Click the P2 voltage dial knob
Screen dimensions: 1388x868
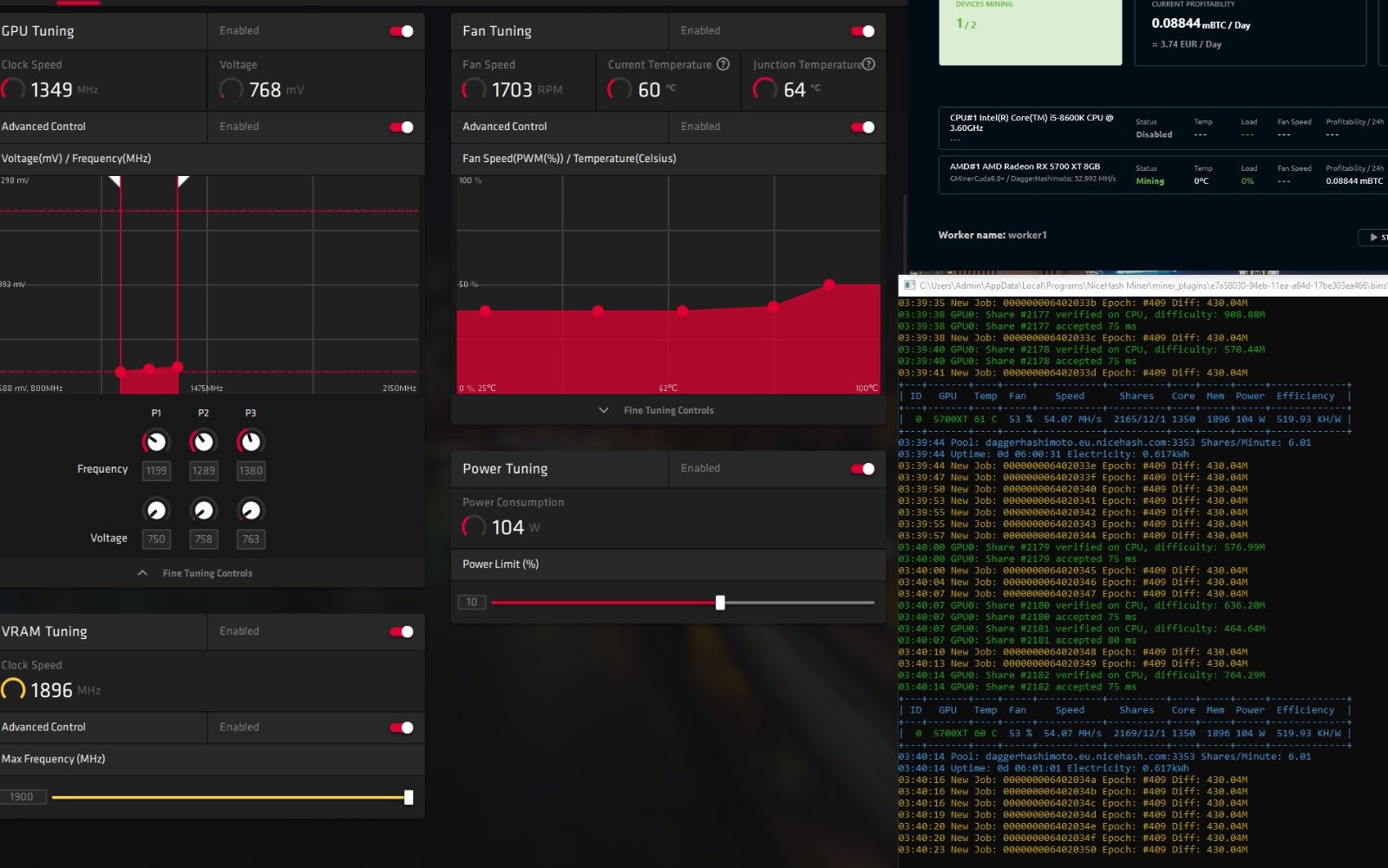click(203, 510)
